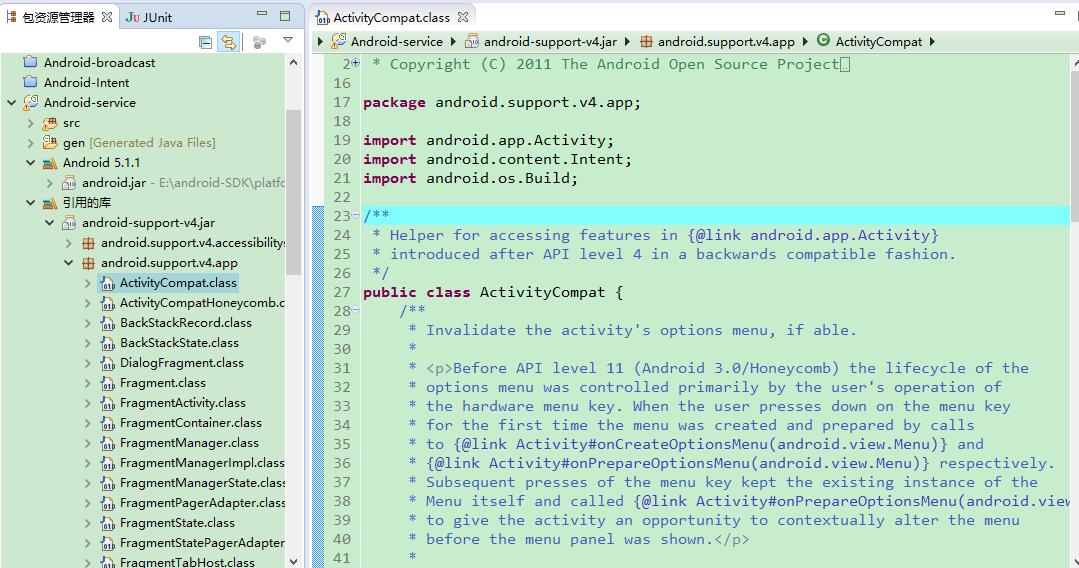Click the 'public class ActivityCompat' code line
This screenshot has width=1079, height=568.
coord(493,292)
